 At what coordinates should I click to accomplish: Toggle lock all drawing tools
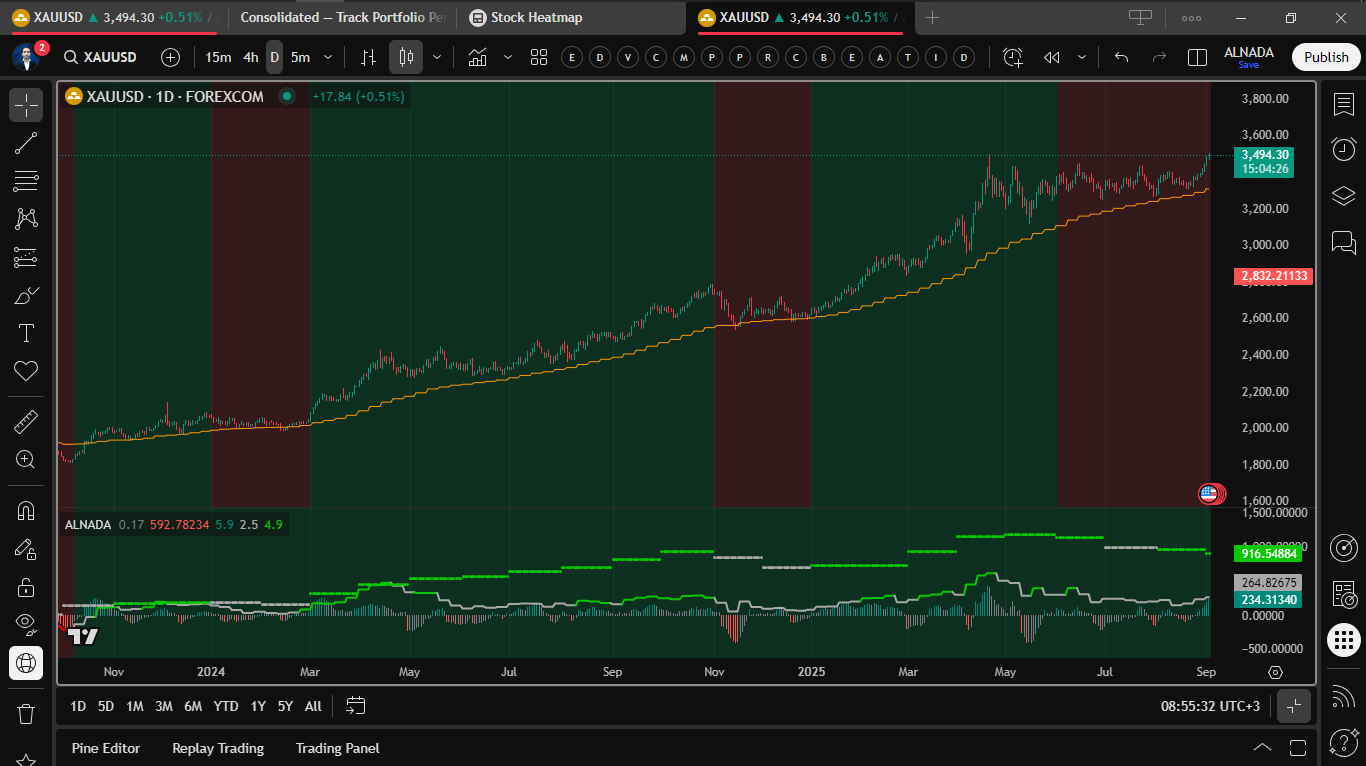point(26,587)
